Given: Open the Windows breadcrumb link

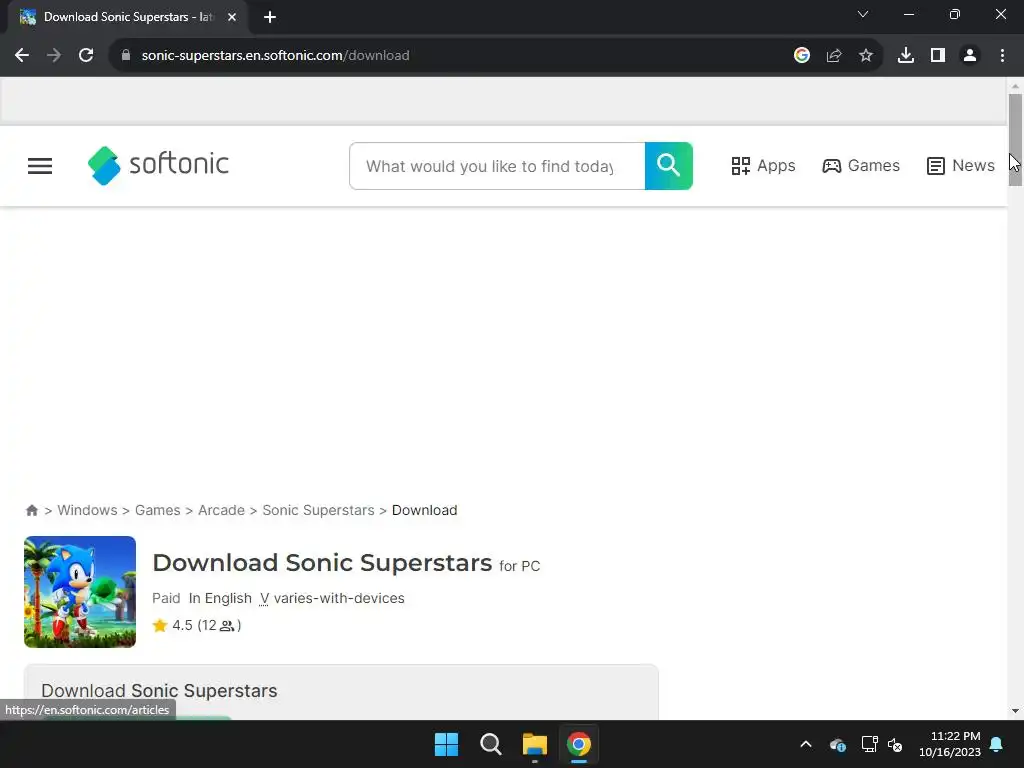Looking at the screenshot, I should point(88,510).
